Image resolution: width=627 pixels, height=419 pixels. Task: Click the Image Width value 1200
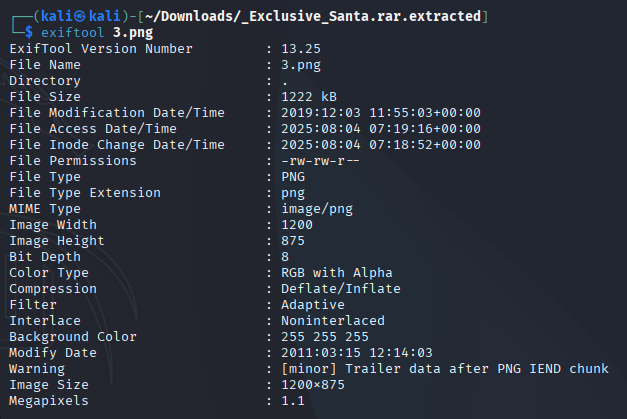(297, 225)
